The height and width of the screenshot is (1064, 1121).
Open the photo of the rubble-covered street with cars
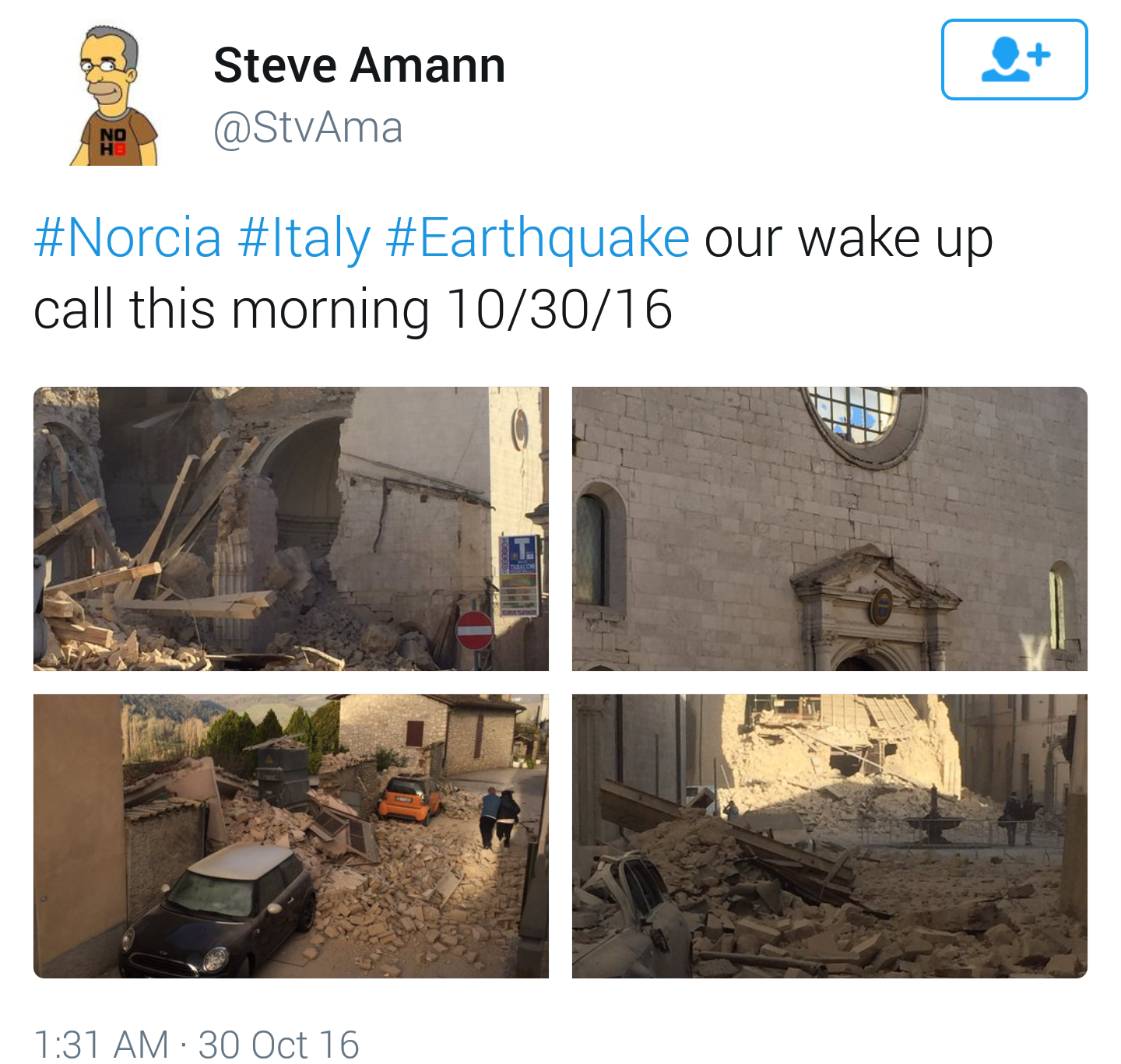(291, 836)
